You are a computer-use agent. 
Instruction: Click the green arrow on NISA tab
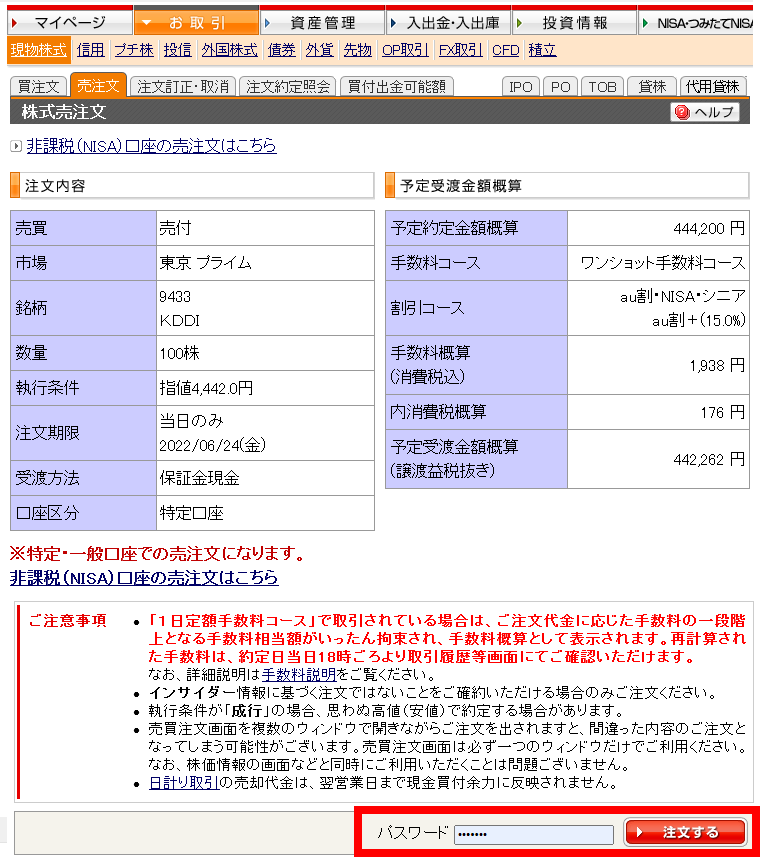point(646,23)
